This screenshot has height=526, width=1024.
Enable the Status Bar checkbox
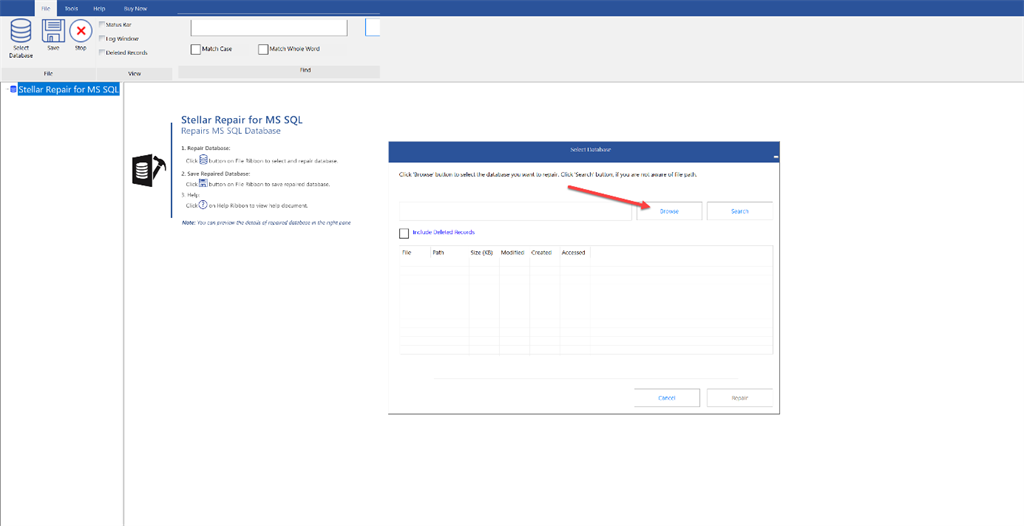click(101, 24)
